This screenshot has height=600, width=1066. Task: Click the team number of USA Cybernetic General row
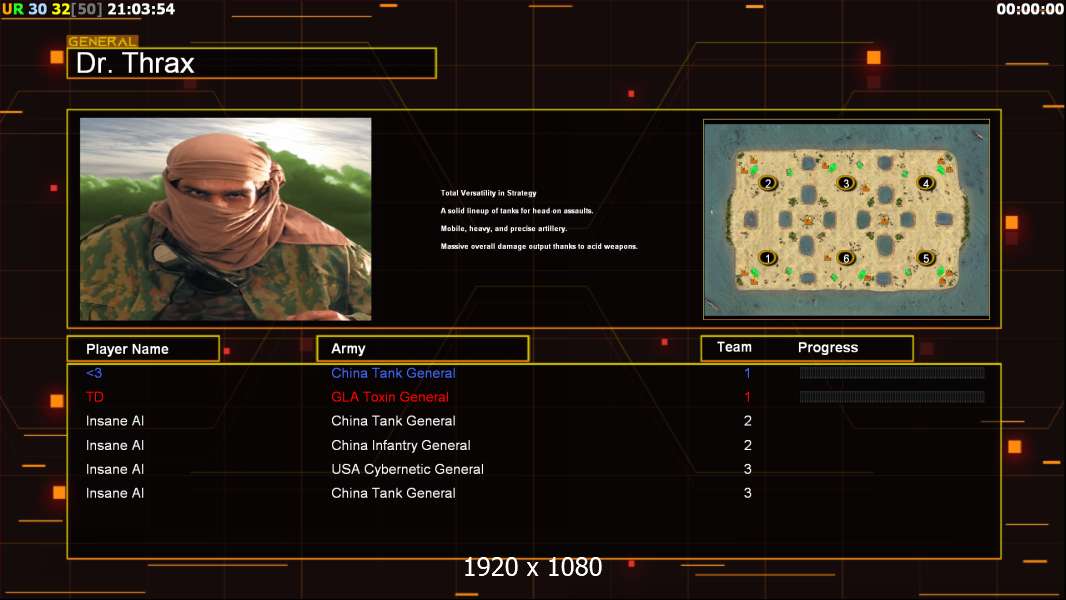click(747, 469)
